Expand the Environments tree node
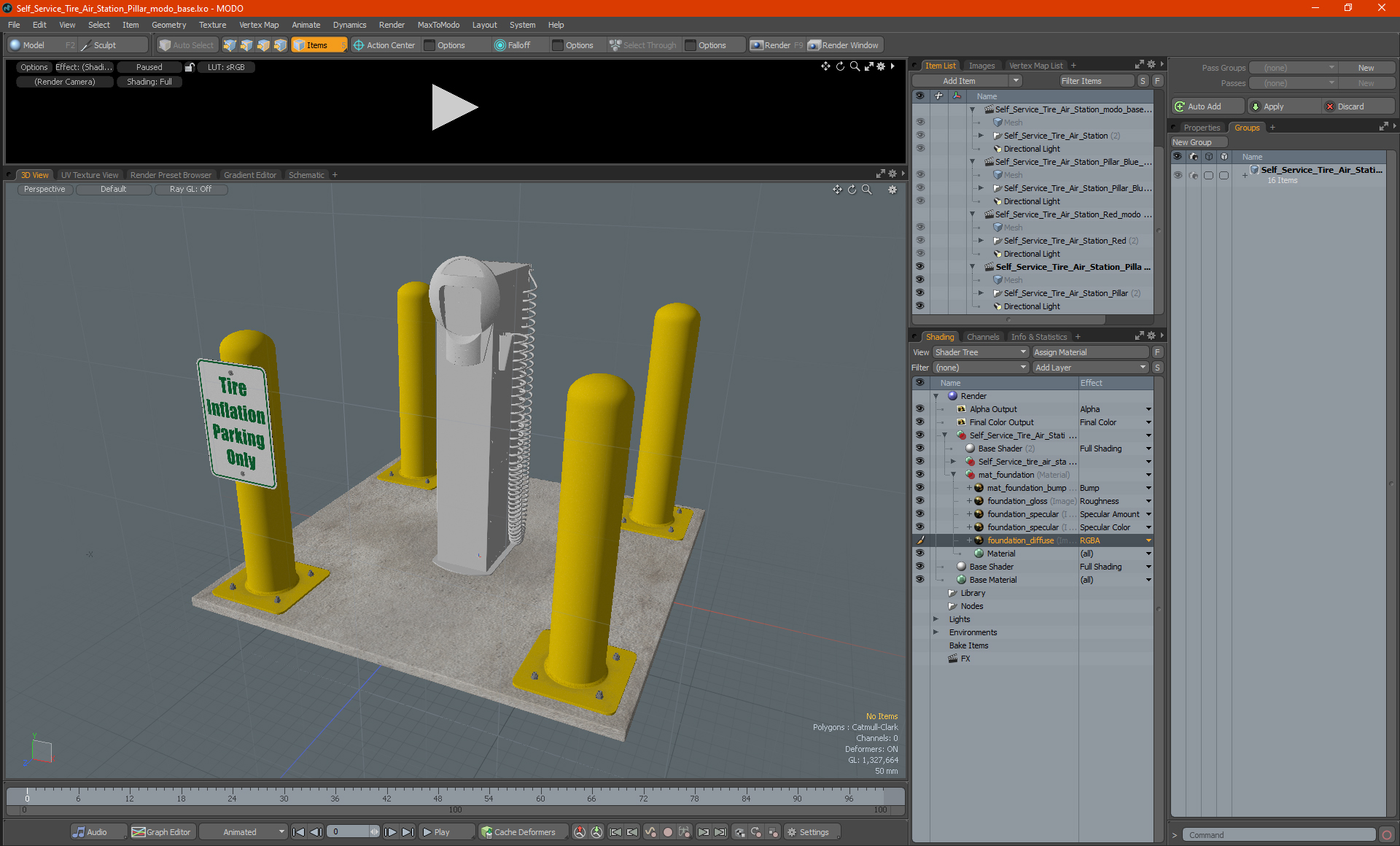Image resolution: width=1400 pixels, height=846 pixels. (936, 632)
